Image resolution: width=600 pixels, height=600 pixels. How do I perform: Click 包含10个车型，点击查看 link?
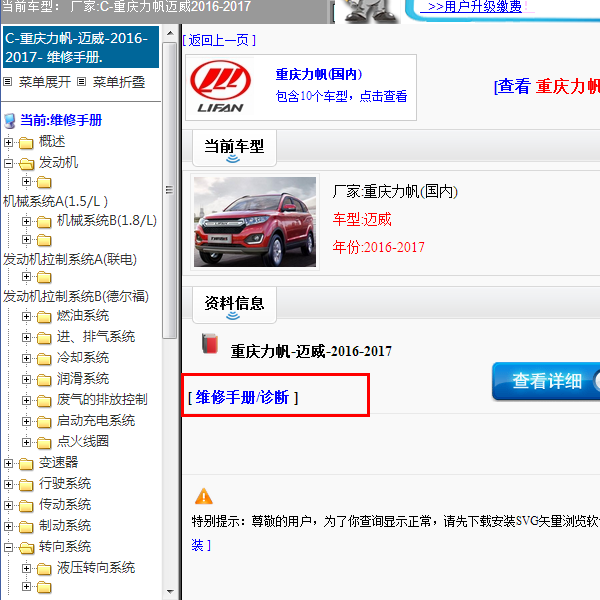click(x=341, y=96)
